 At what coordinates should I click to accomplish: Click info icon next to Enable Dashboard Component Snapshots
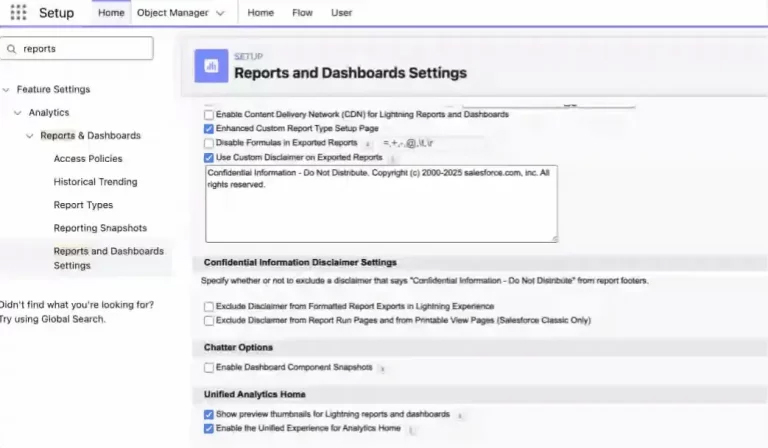point(383,369)
